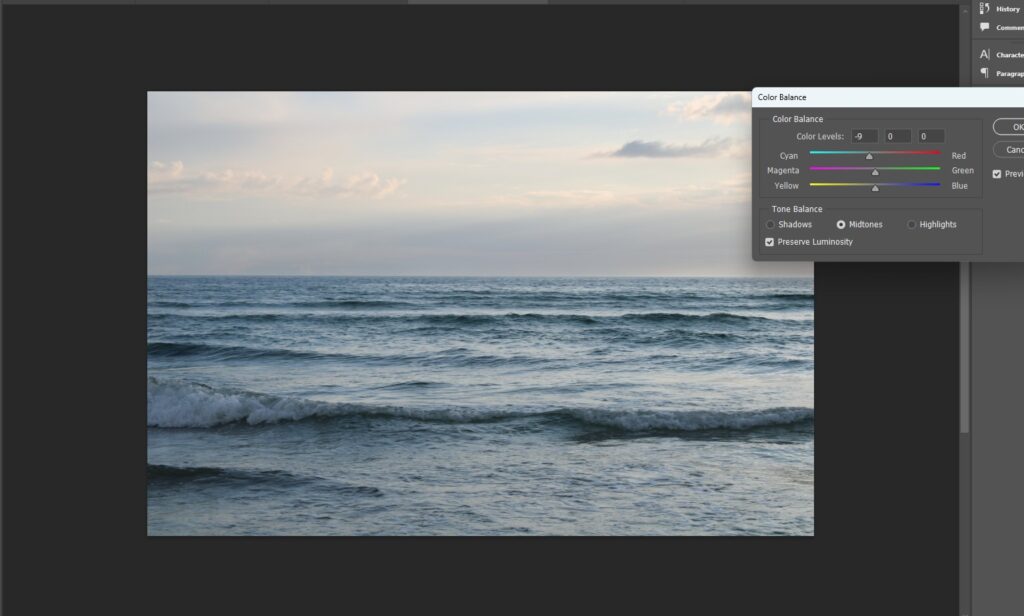
Task: Click the middle Color Levels field
Action: (898, 137)
